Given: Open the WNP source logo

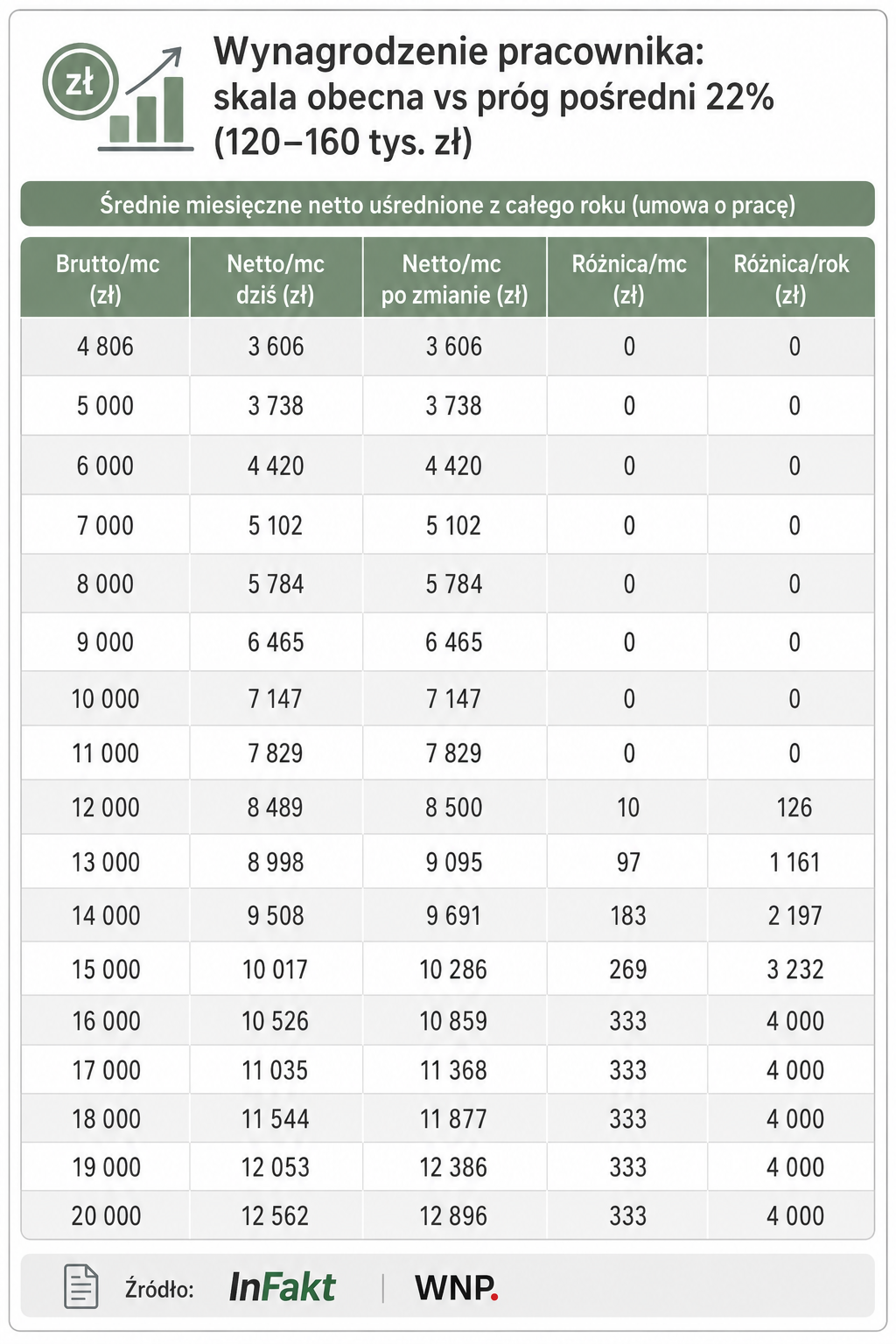Looking at the screenshot, I should 456,1287.
